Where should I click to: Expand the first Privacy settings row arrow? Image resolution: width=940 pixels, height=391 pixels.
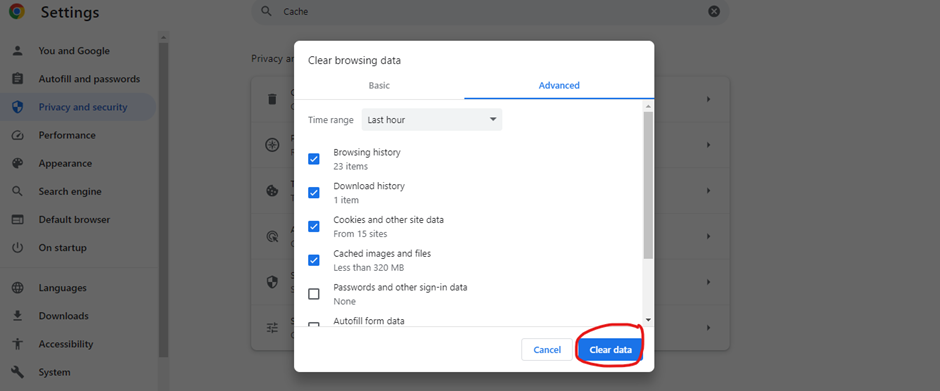[708, 99]
